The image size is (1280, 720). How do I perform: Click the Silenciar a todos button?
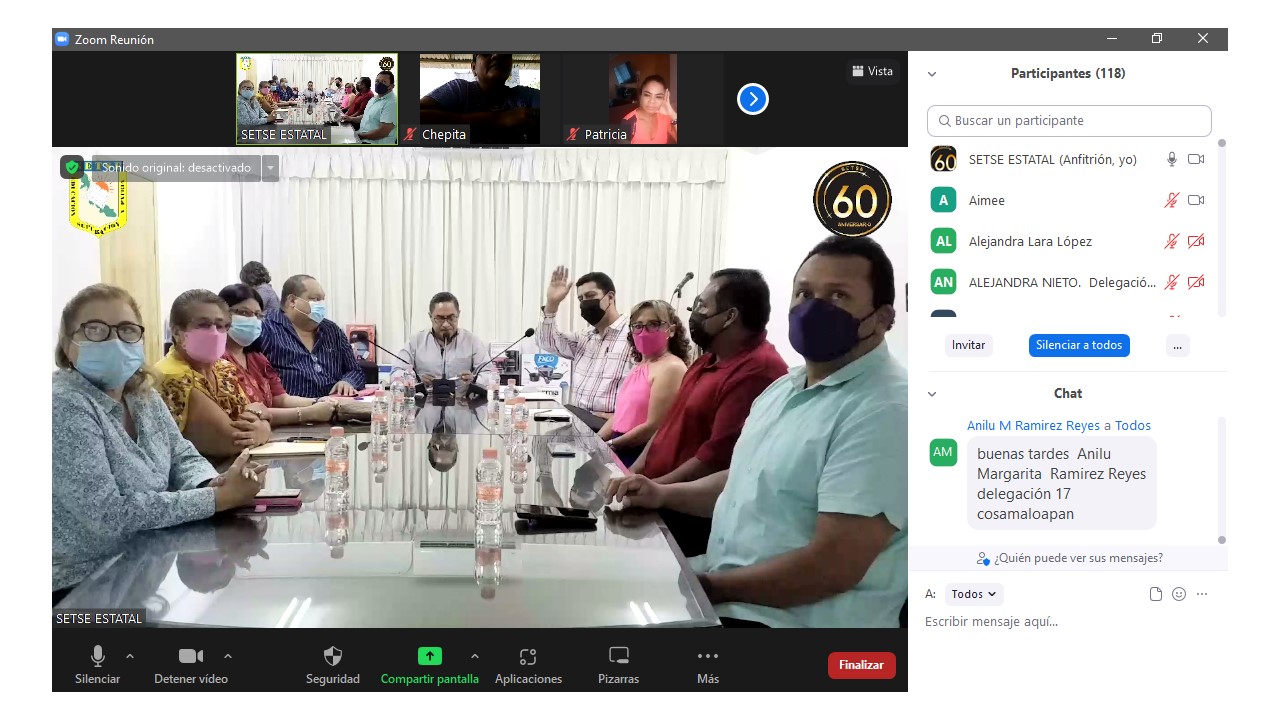(x=1079, y=345)
